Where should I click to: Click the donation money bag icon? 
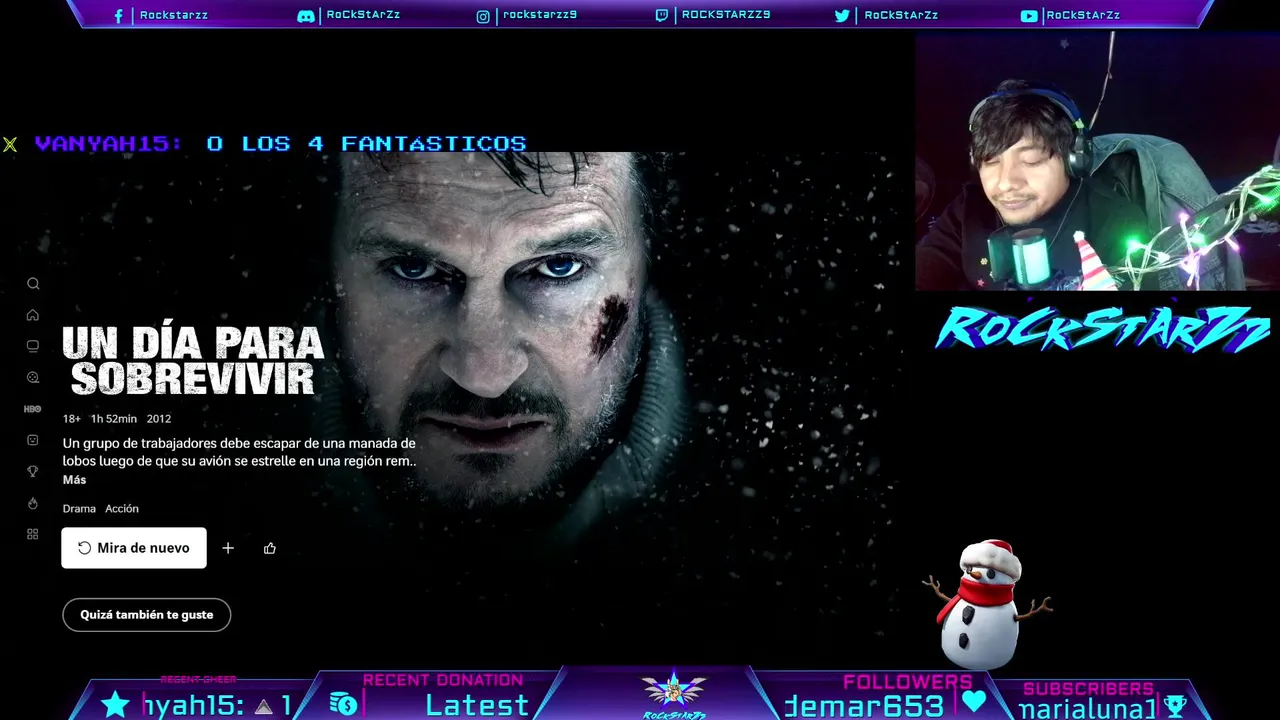tap(343, 704)
